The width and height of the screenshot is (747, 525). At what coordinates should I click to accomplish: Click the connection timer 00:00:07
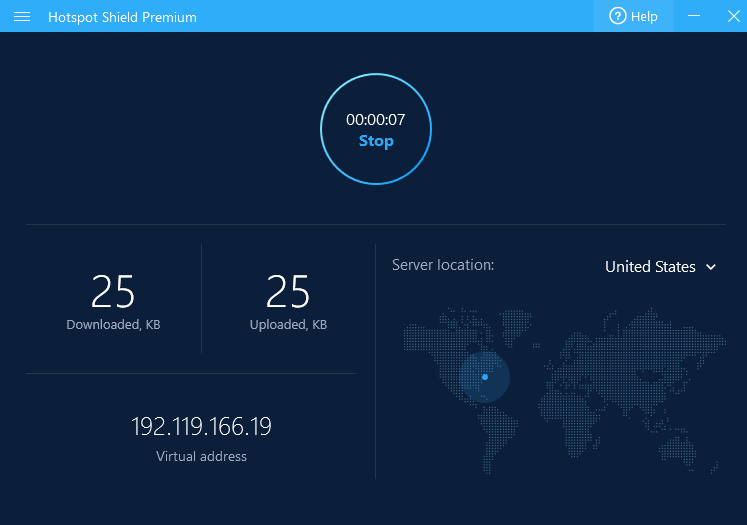[x=375, y=120]
